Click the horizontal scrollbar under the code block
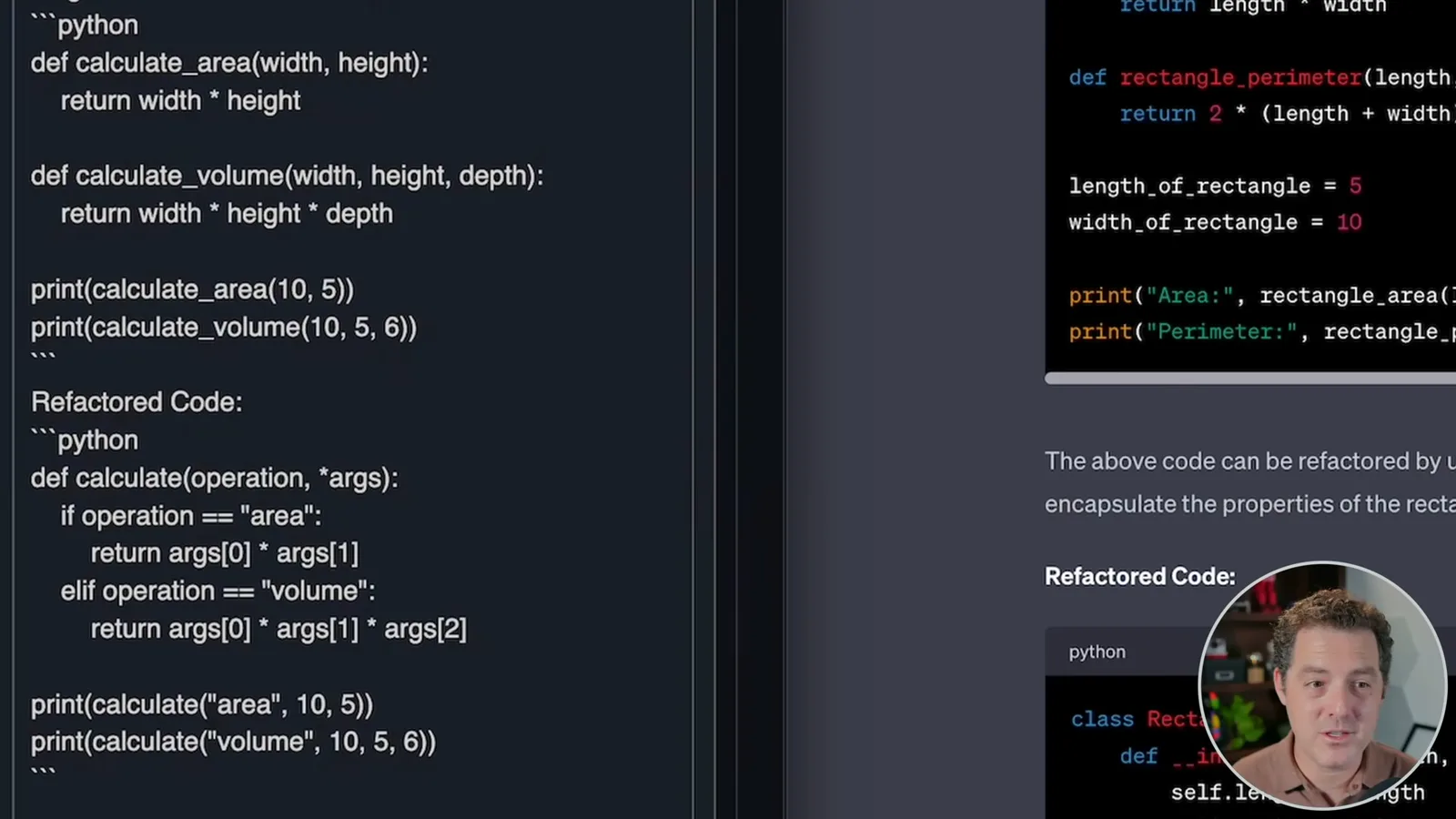 [1250, 378]
